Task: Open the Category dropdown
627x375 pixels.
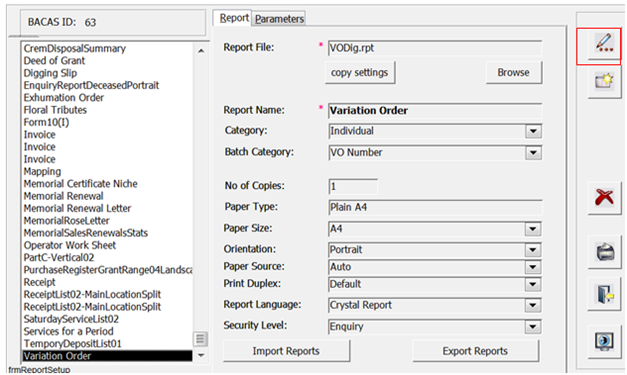Action: [533, 131]
